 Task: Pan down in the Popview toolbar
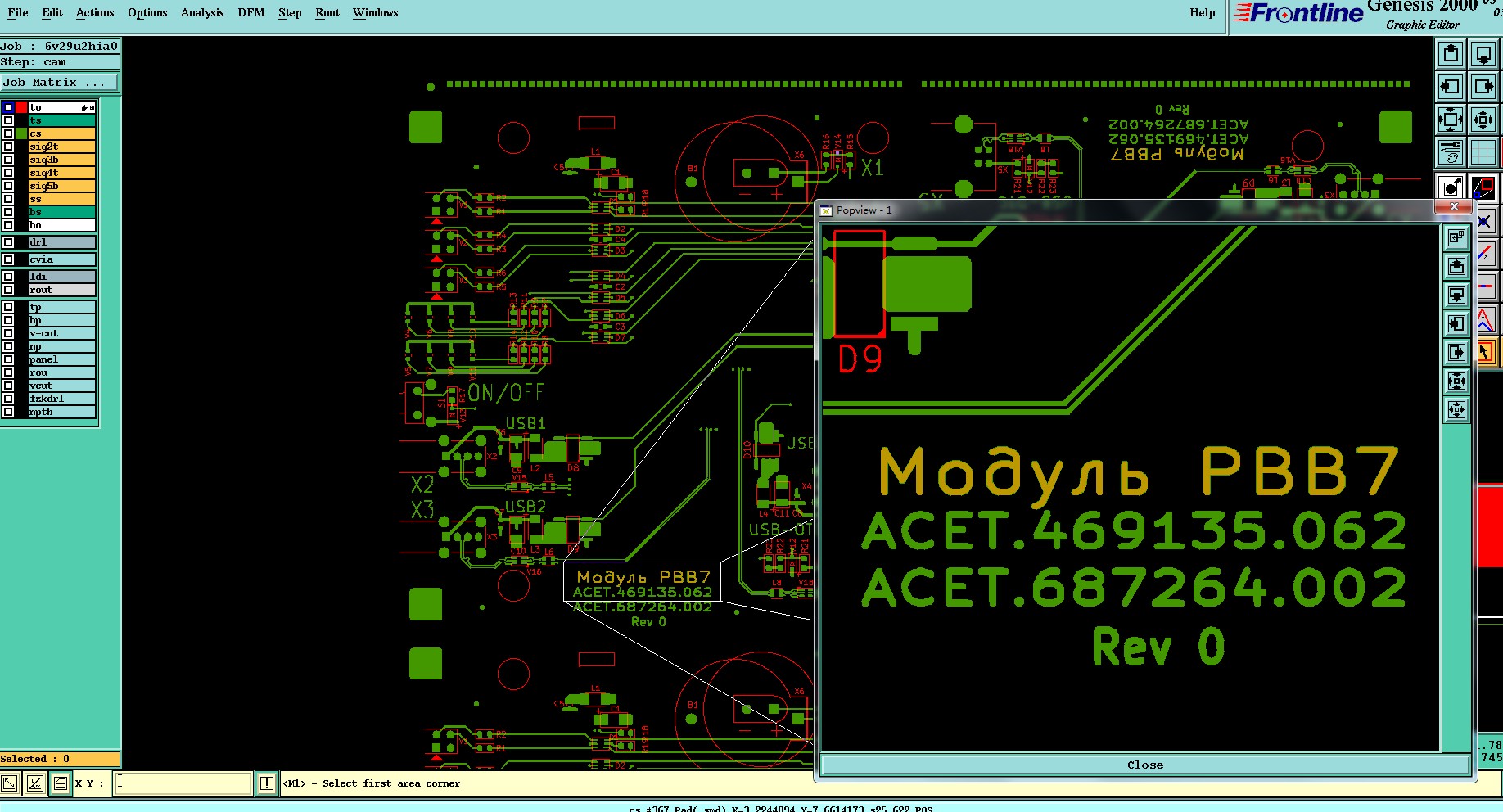pos(1456,295)
